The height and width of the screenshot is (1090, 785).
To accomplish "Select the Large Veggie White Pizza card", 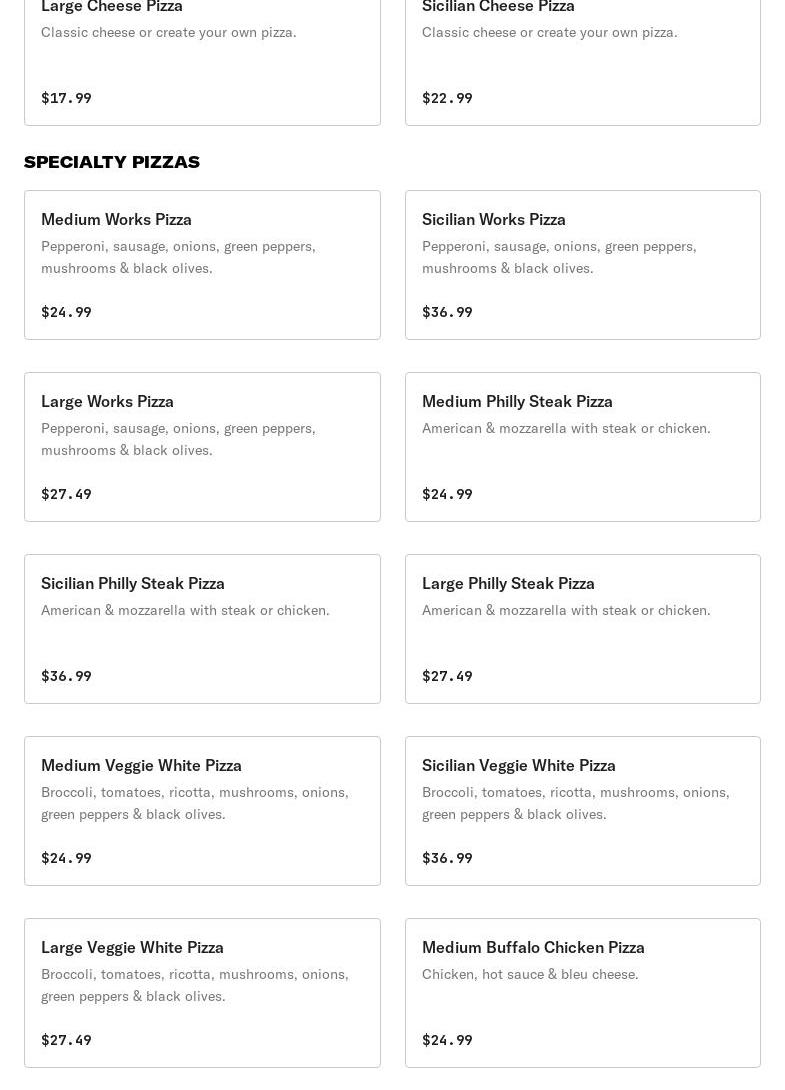I will click(x=202, y=993).
